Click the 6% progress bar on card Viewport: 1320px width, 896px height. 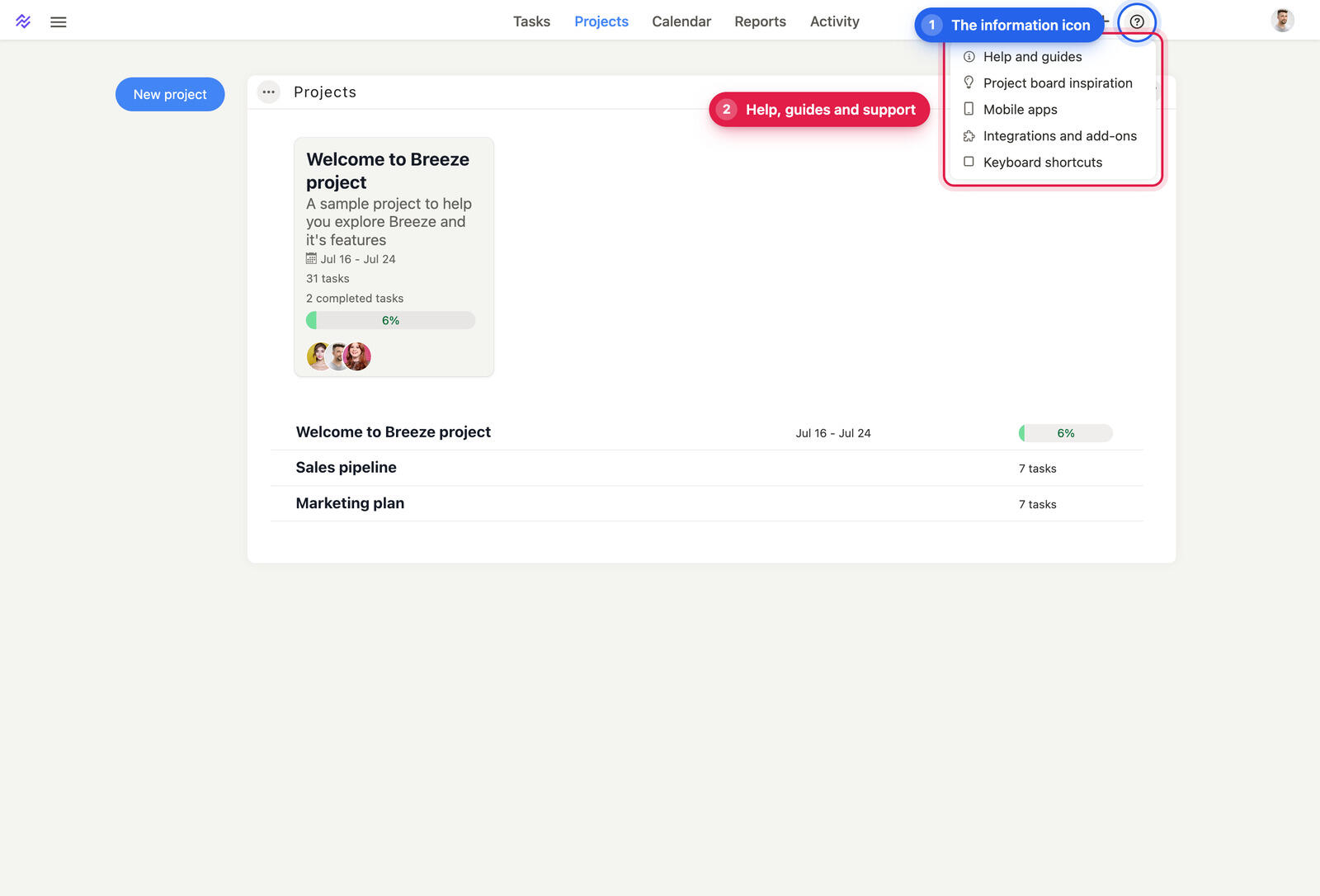click(391, 320)
